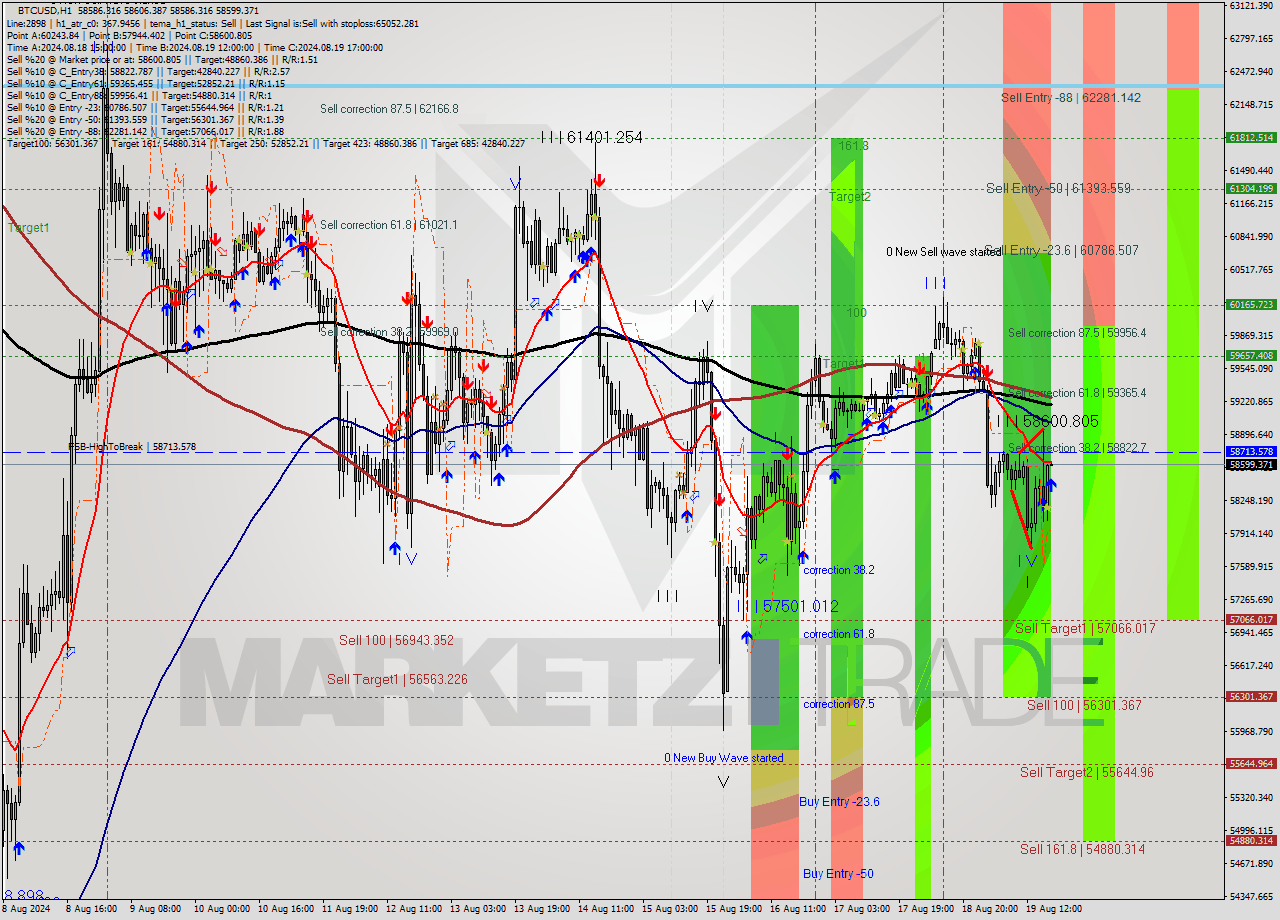Click the '10 Aug 16:00' time axis label
Viewport: 1280px width, 920px height.
pyautogui.click(x=285, y=910)
